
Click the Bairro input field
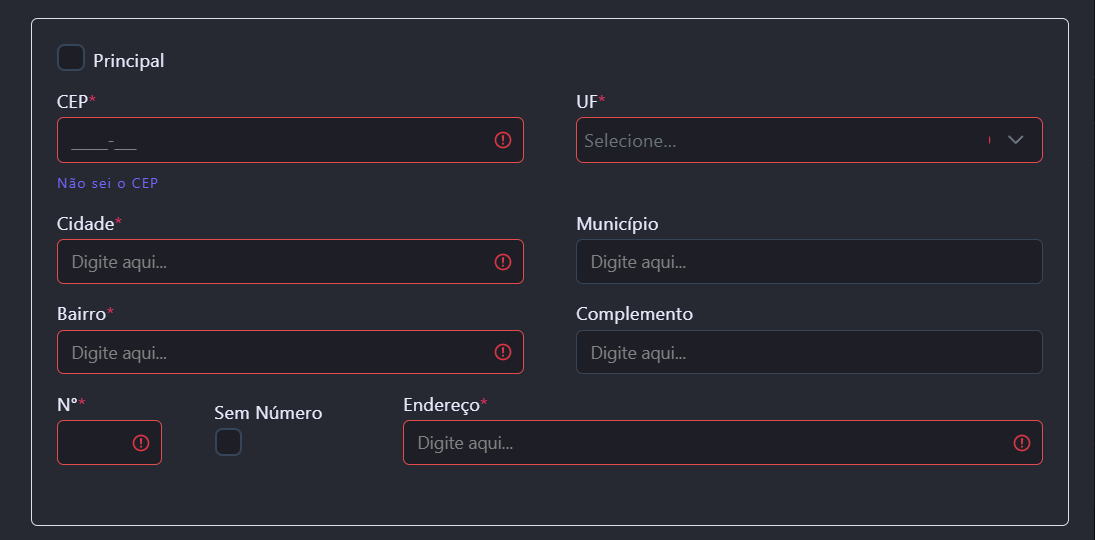[x=270, y=352]
